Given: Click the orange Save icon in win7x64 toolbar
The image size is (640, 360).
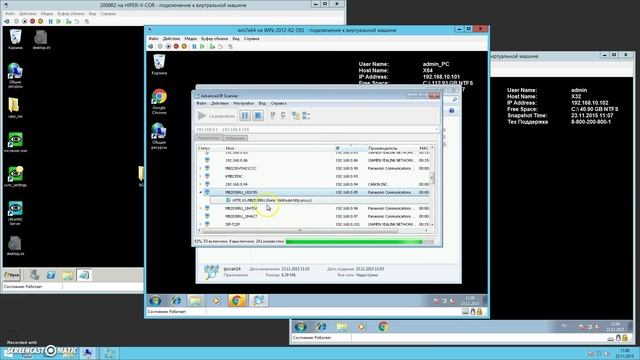Looking at the screenshot, I should (184, 47).
